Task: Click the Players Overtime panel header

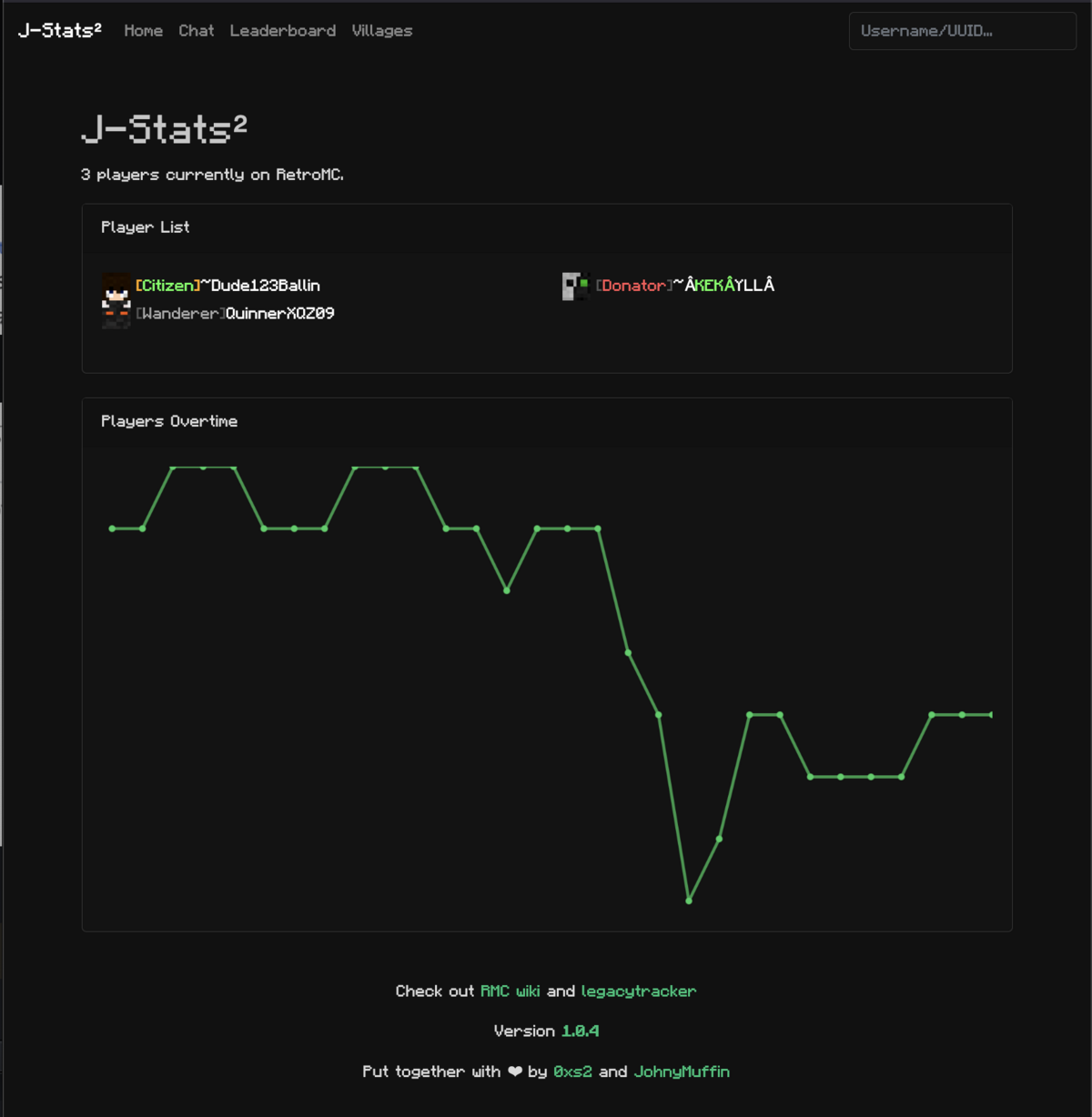Action: click(169, 421)
